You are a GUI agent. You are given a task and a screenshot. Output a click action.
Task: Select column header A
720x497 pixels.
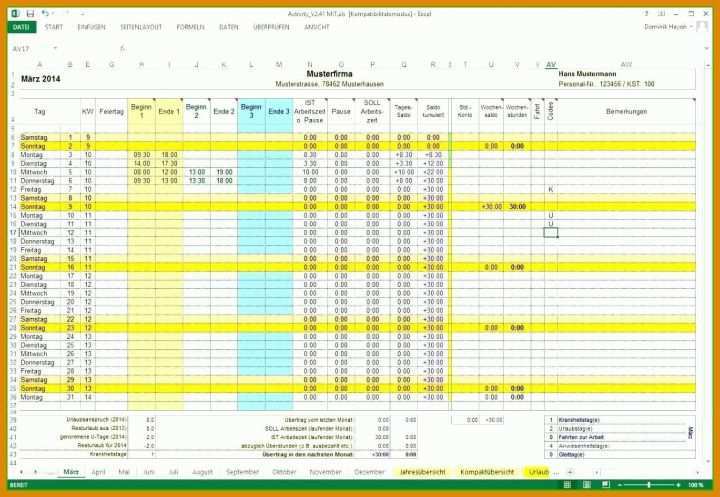39,65
